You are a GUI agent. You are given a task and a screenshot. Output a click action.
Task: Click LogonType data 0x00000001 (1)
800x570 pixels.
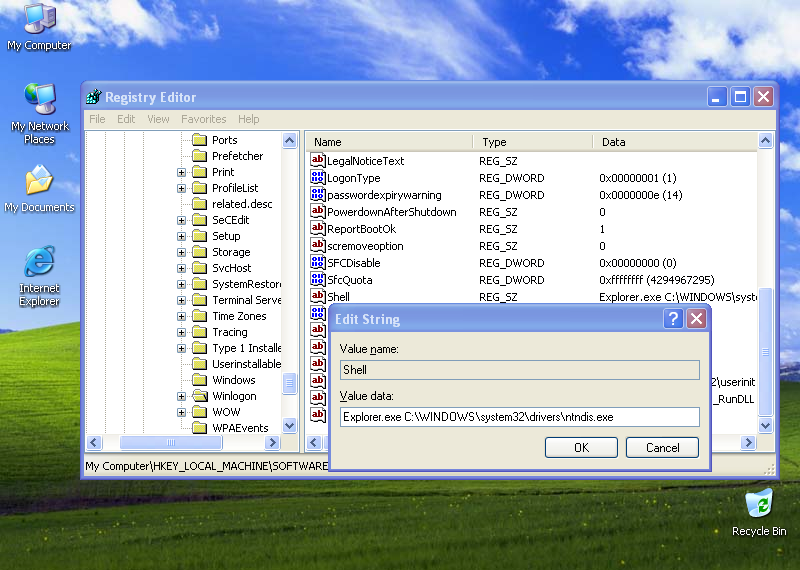[638, 178]
